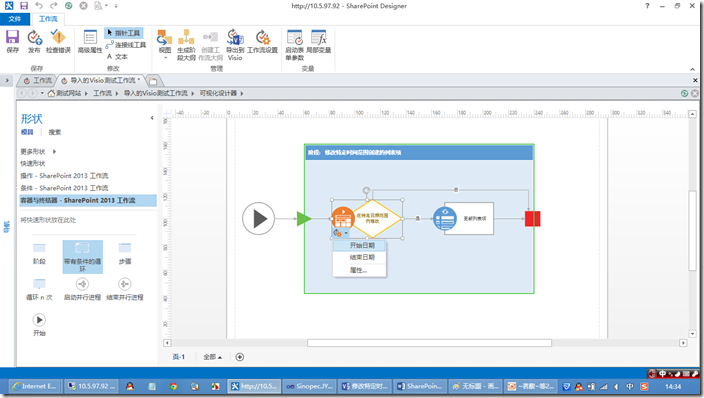Click the 可视化设计器 breadcrumb
The image size is (704, 398).
218,93
